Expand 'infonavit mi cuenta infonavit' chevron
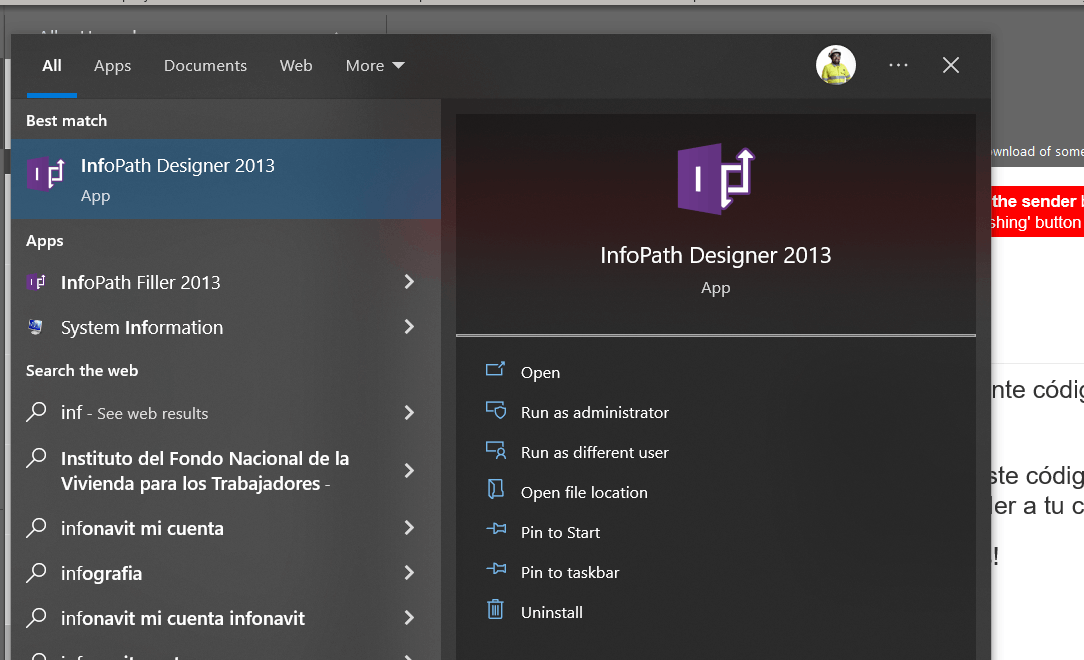This screenshot has width=1084, height=660. coord(409,618)
